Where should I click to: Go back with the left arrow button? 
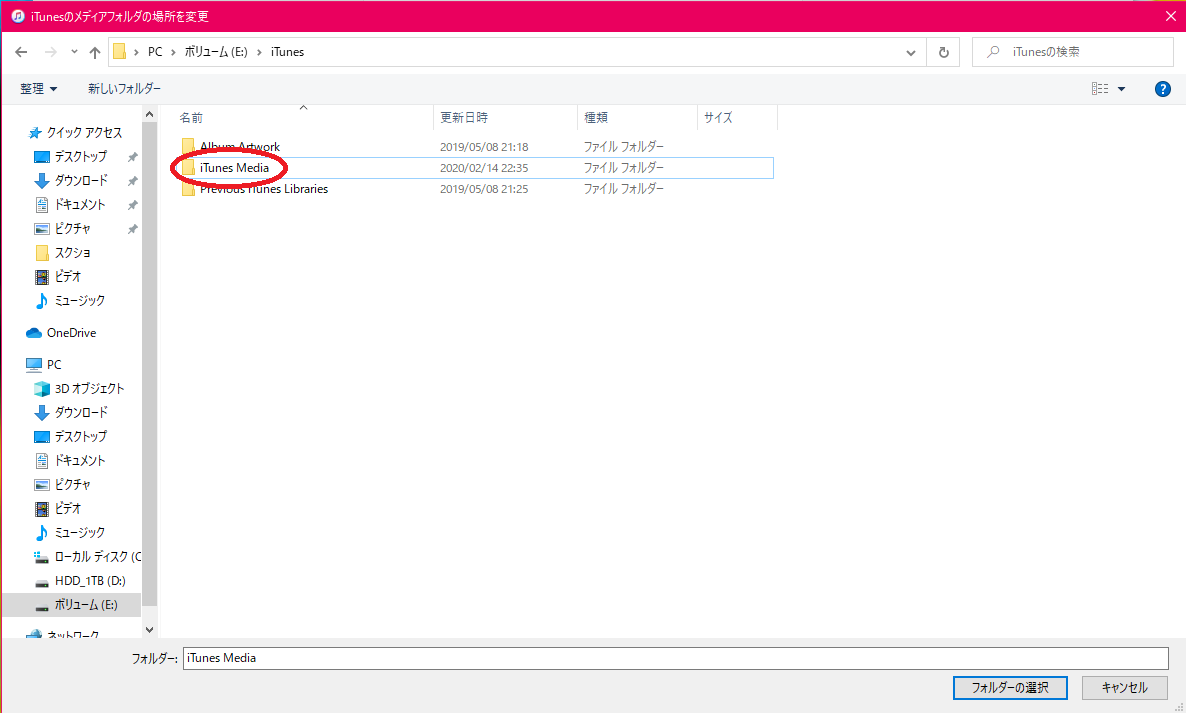point(21,52)
